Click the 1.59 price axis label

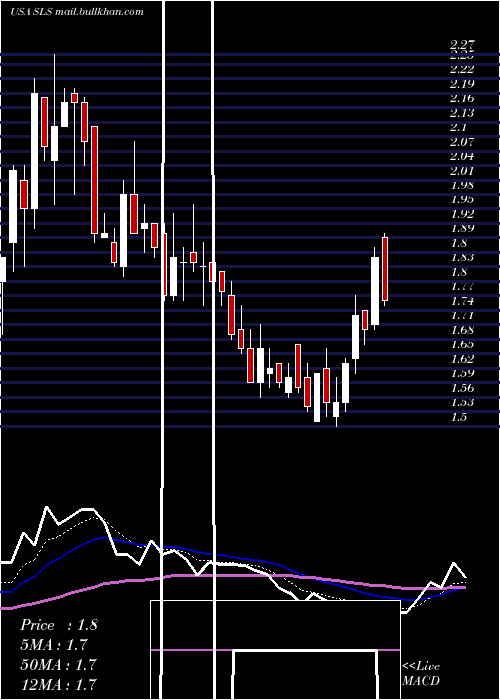pyautogui.click(x=462, y=373)
